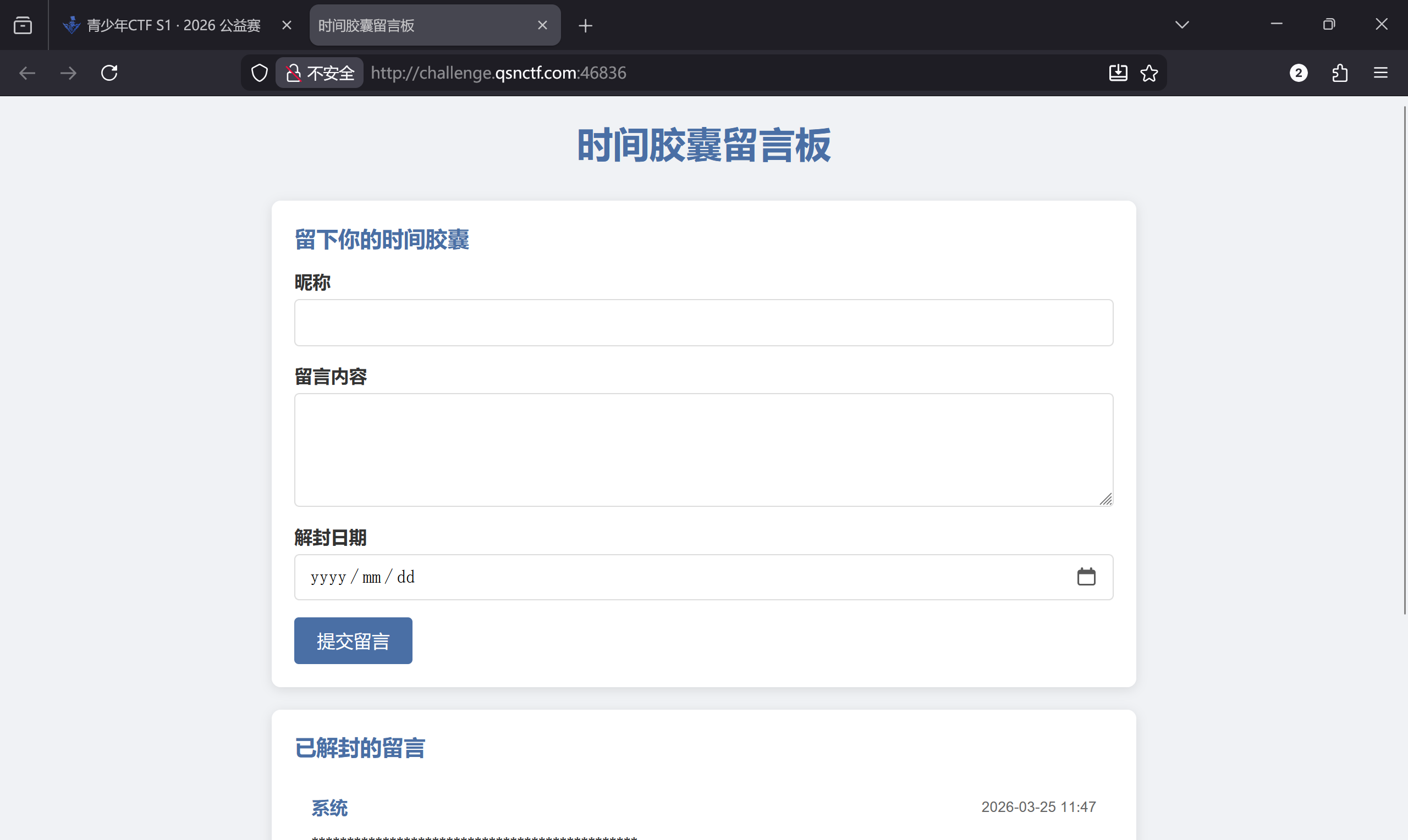
Task: Open the Firefox hamburger menu
Action: click(1380, 73)
